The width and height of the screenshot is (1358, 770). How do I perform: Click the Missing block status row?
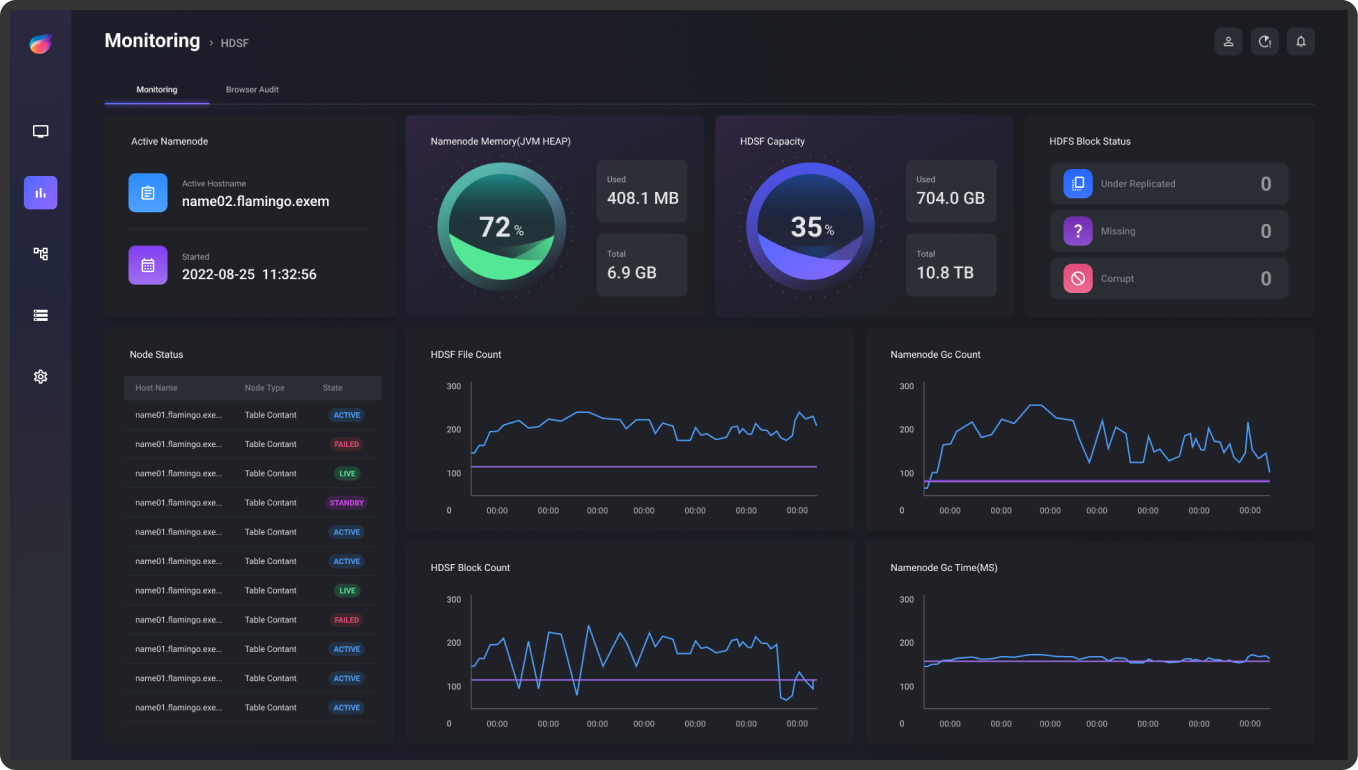click(1169, 231)
